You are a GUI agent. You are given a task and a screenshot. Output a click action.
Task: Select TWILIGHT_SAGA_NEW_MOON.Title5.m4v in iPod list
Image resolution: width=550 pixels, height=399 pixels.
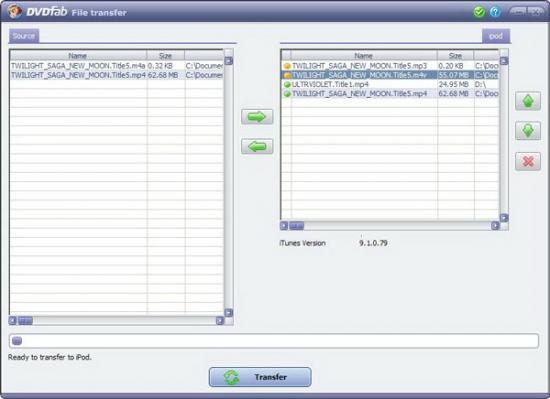pos(360,75)
